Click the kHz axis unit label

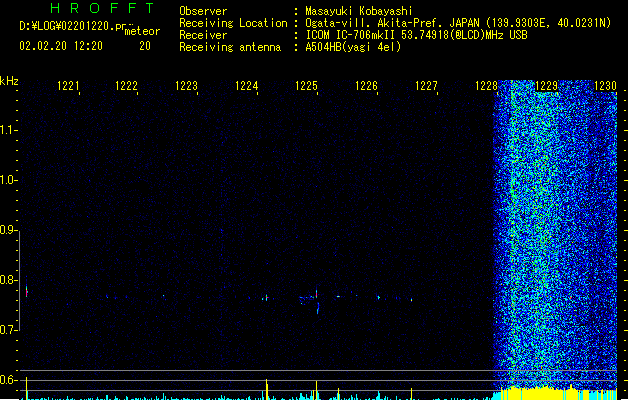point(9,81)
